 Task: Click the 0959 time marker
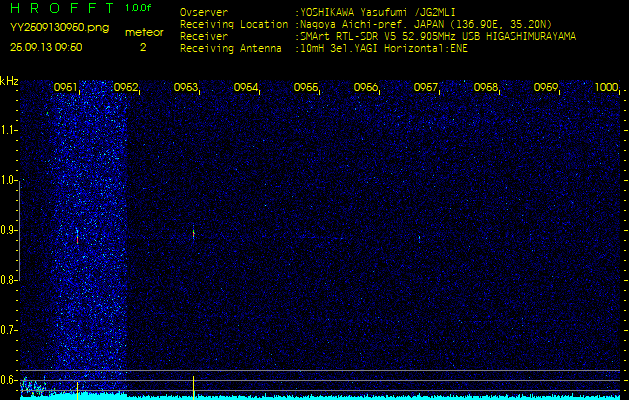tap(546, 87)
